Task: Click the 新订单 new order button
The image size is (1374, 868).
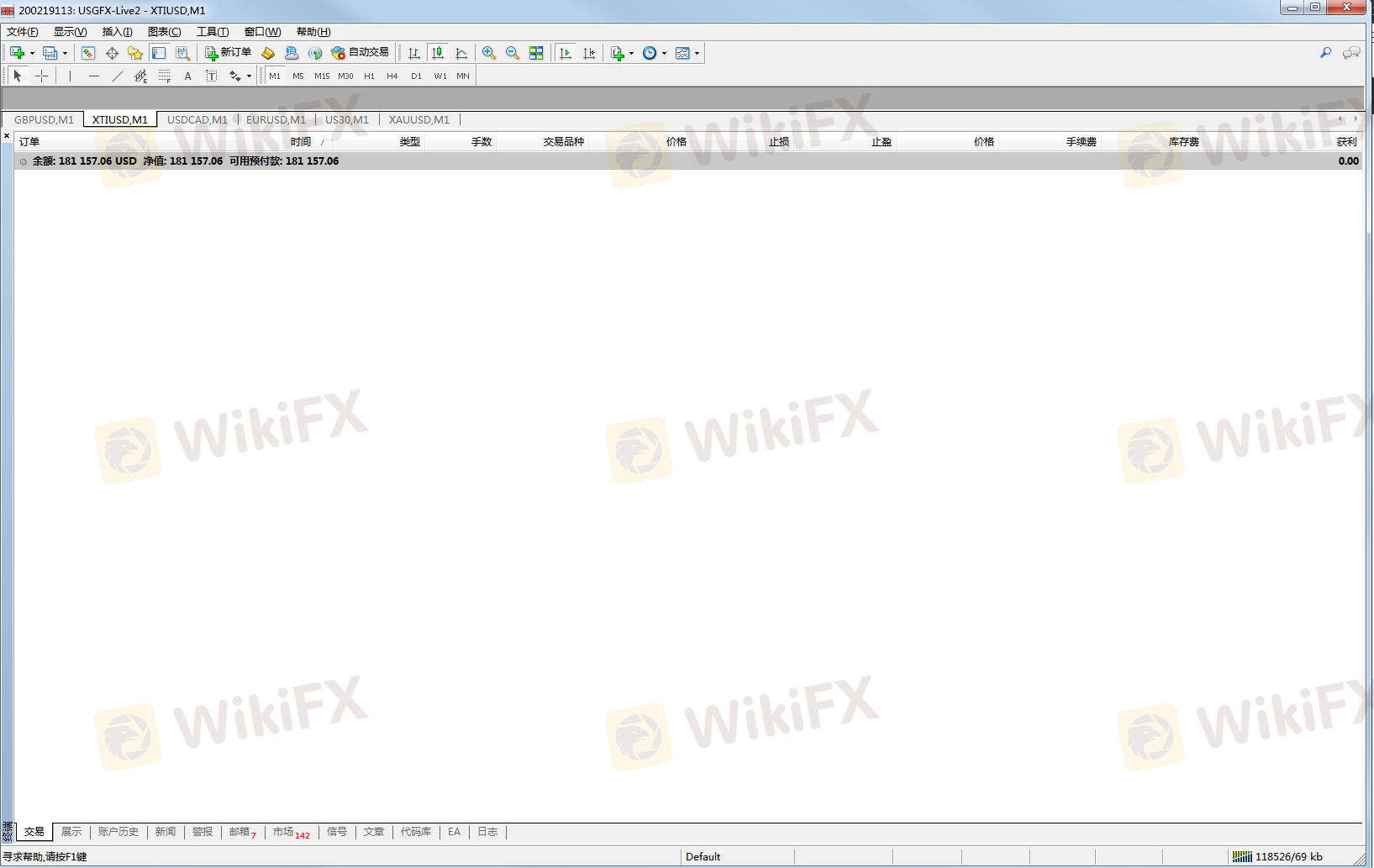Action: [x=229, y=53]
